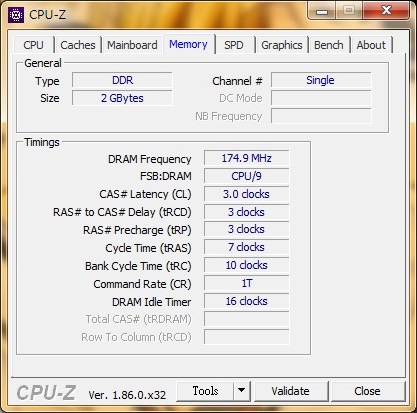The image size is (417, 413).
Task: Click the disabled maximize button
Action: pos(349,11)
